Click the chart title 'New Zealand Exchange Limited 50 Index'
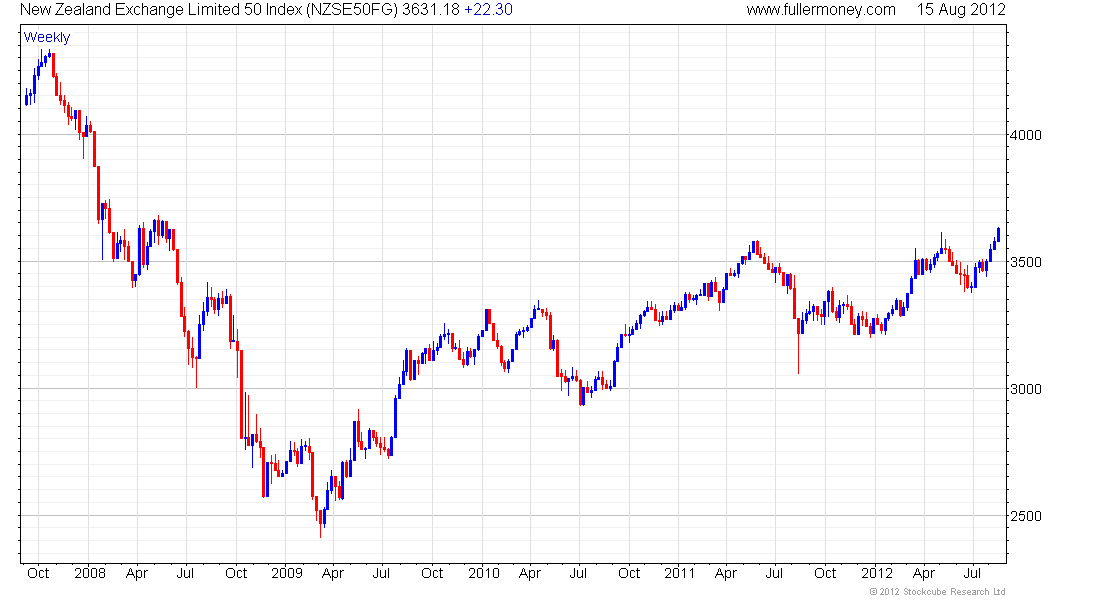The image size is (1100, 600). tap(161, 10)
